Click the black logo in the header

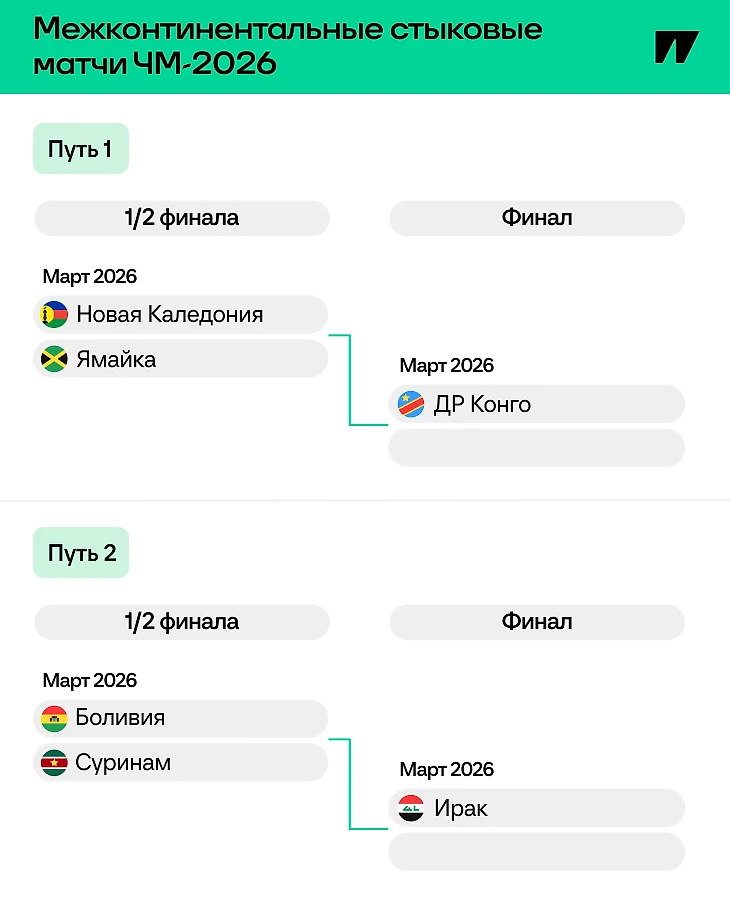676,47
